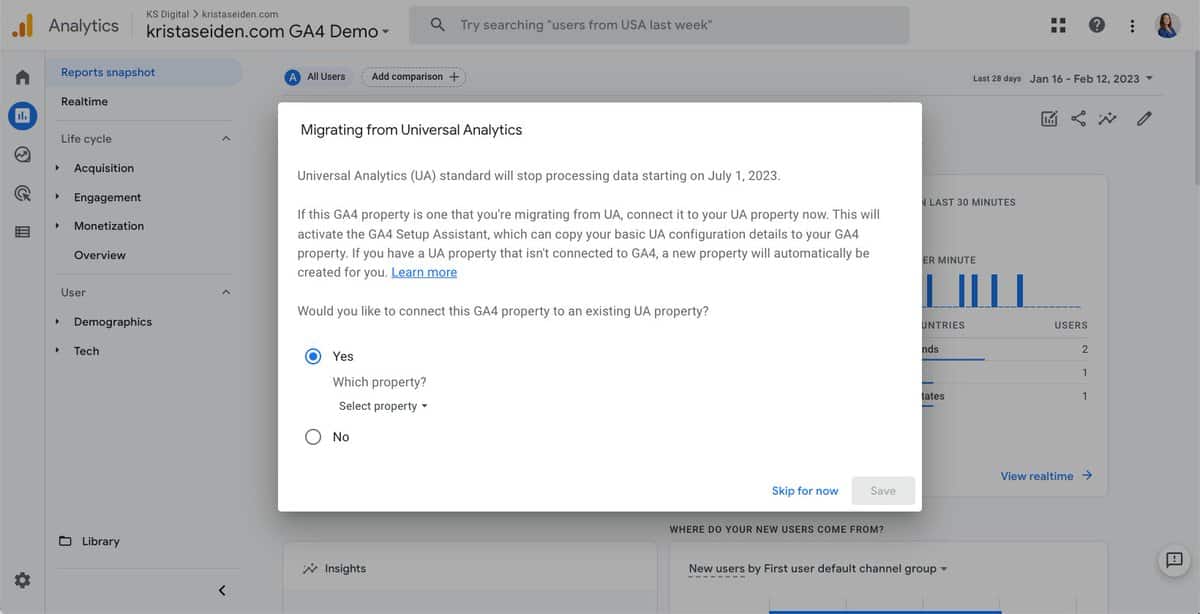Click the Learn more link
The image size is (1200, 614).
[x=423, y=271]
